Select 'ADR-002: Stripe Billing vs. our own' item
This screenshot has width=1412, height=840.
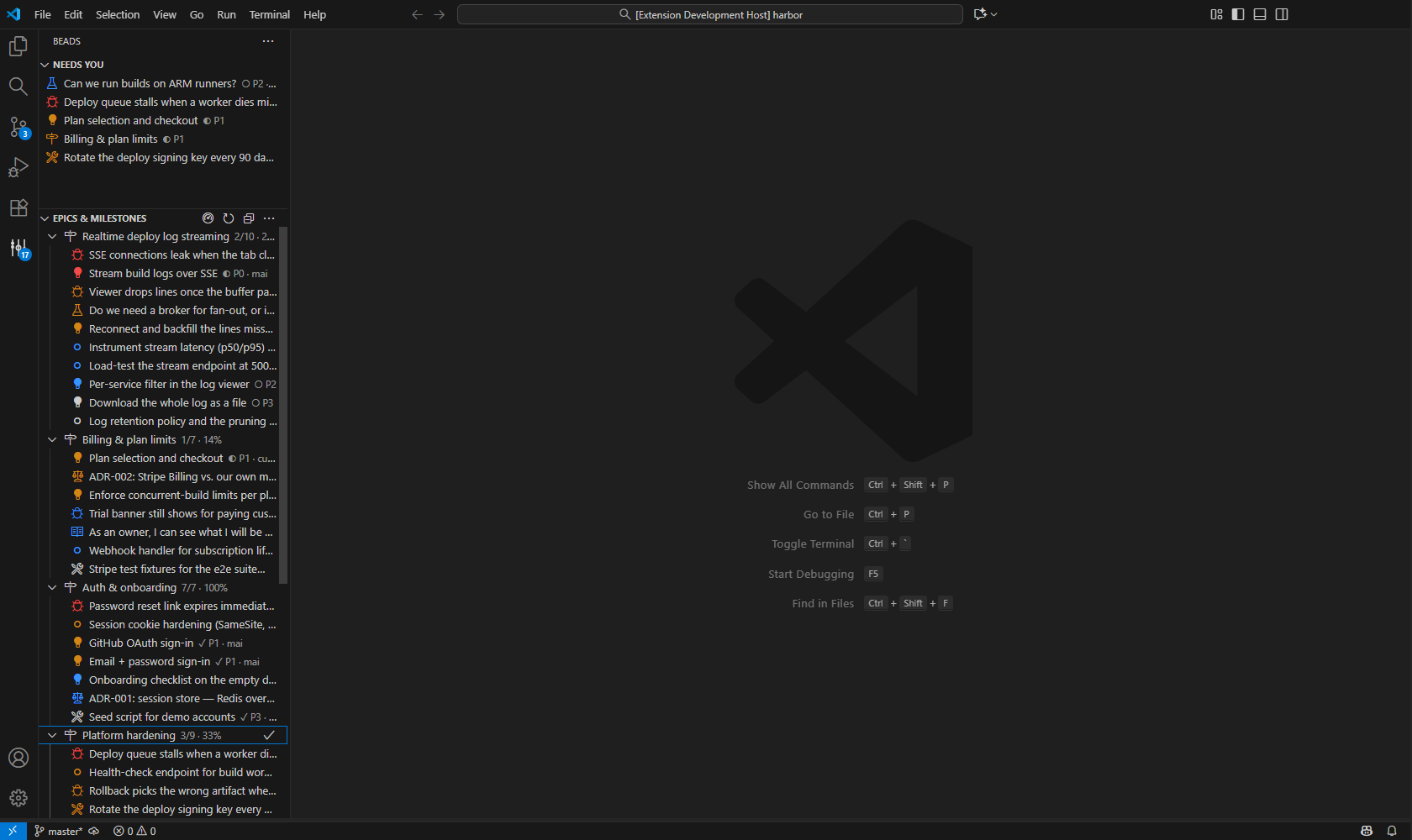160,476
